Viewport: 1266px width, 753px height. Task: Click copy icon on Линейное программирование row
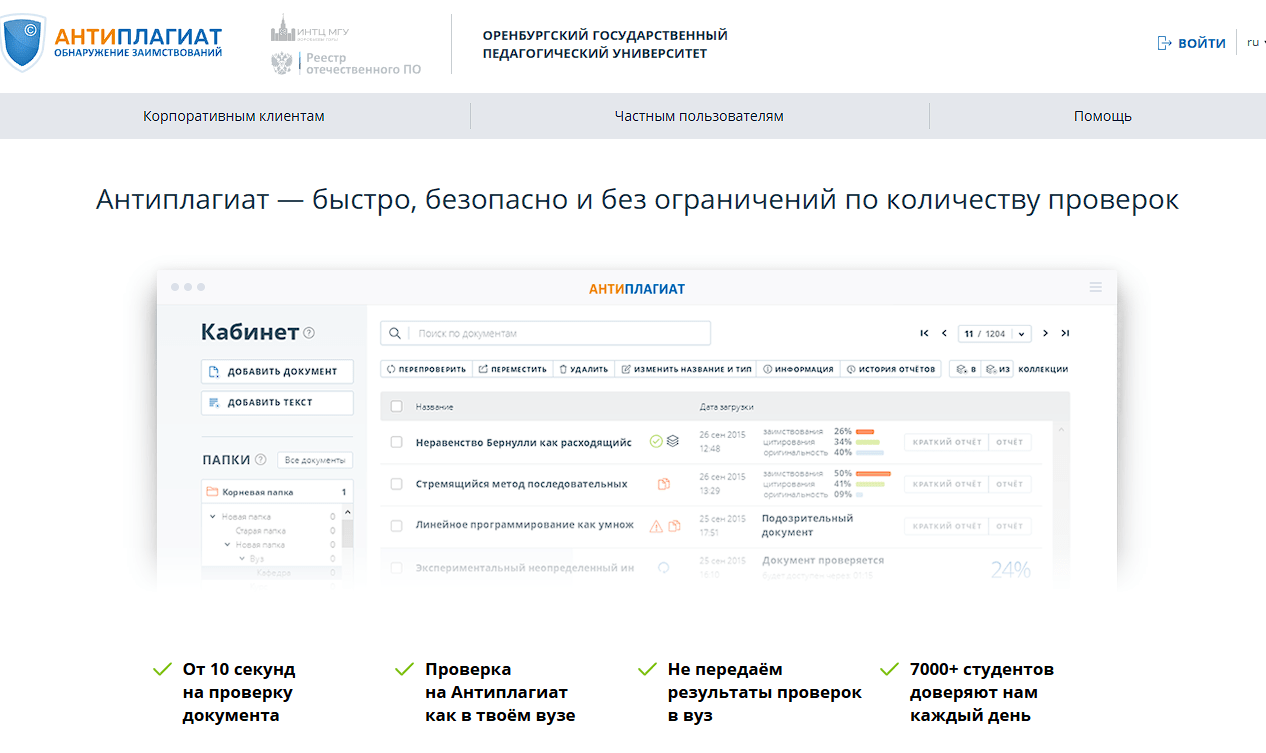[674, 525]
